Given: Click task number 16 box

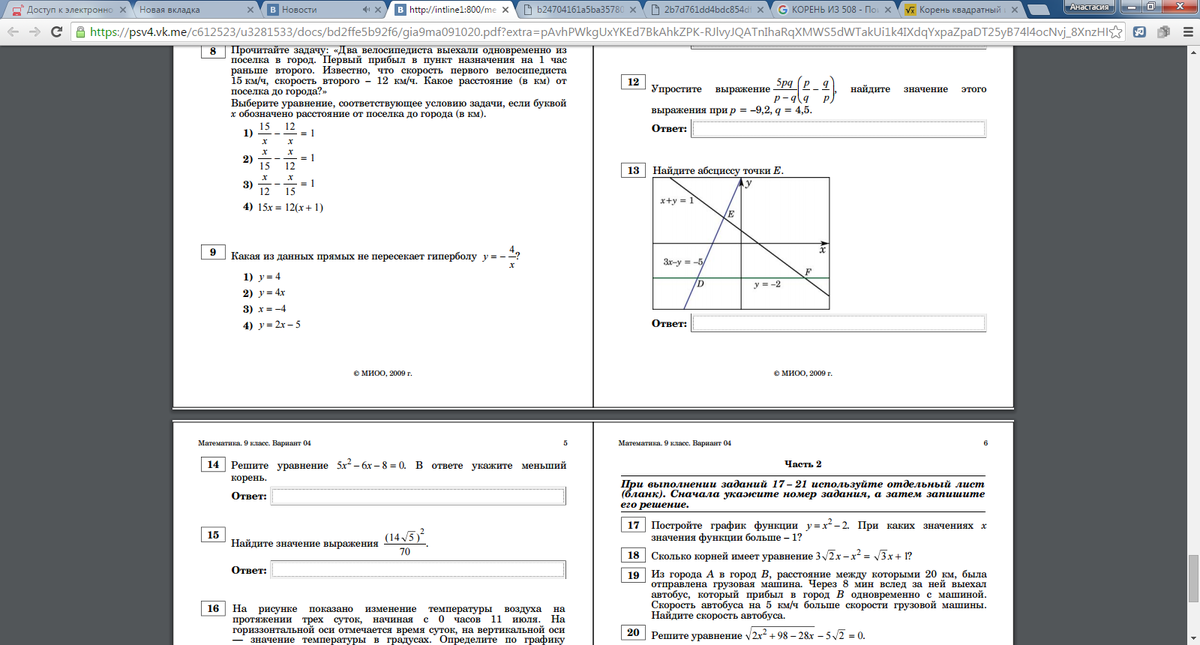Looking at the screenshot, I should (x=212, y=608).
